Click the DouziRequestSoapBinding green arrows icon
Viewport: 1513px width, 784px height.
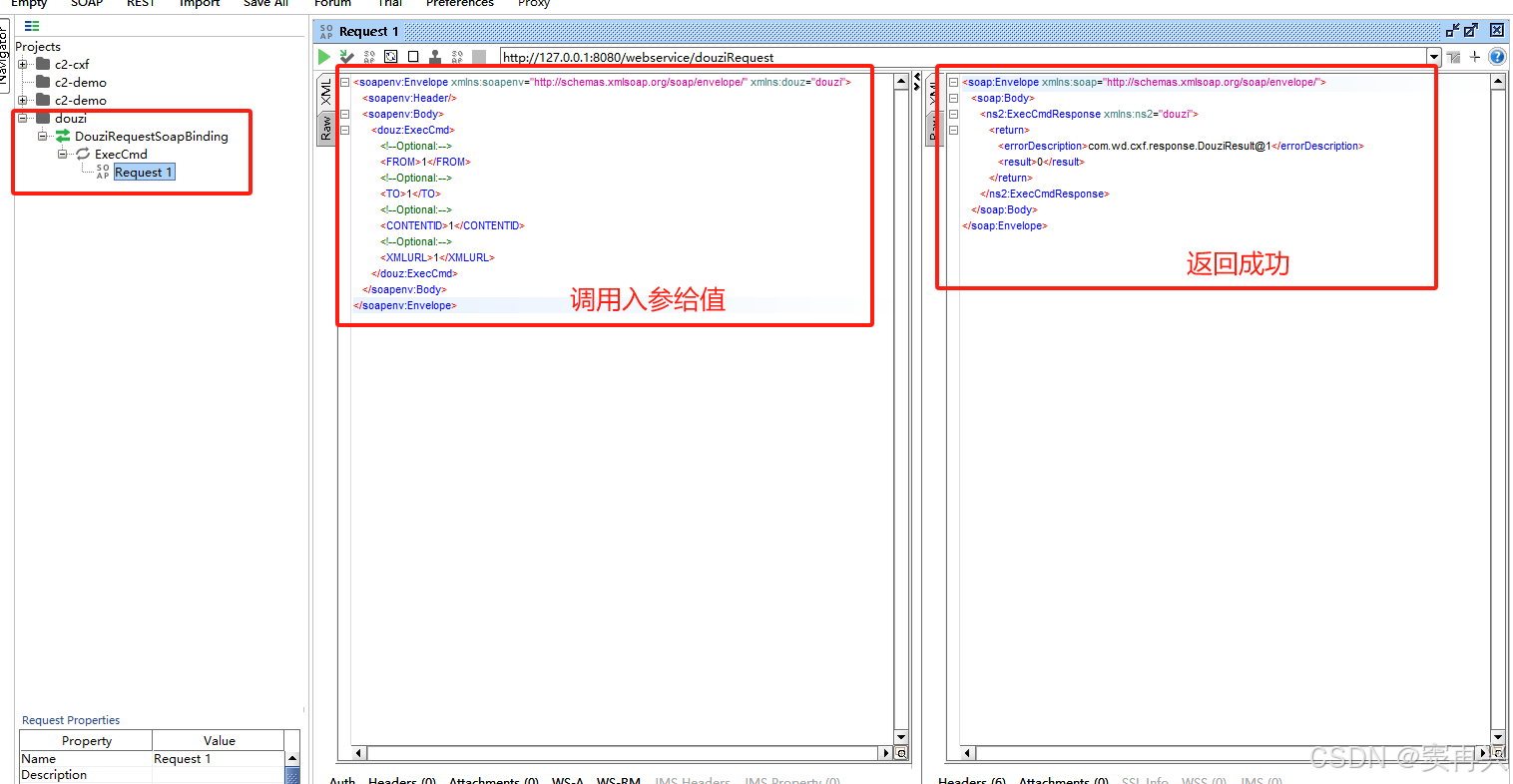(63, 136)
